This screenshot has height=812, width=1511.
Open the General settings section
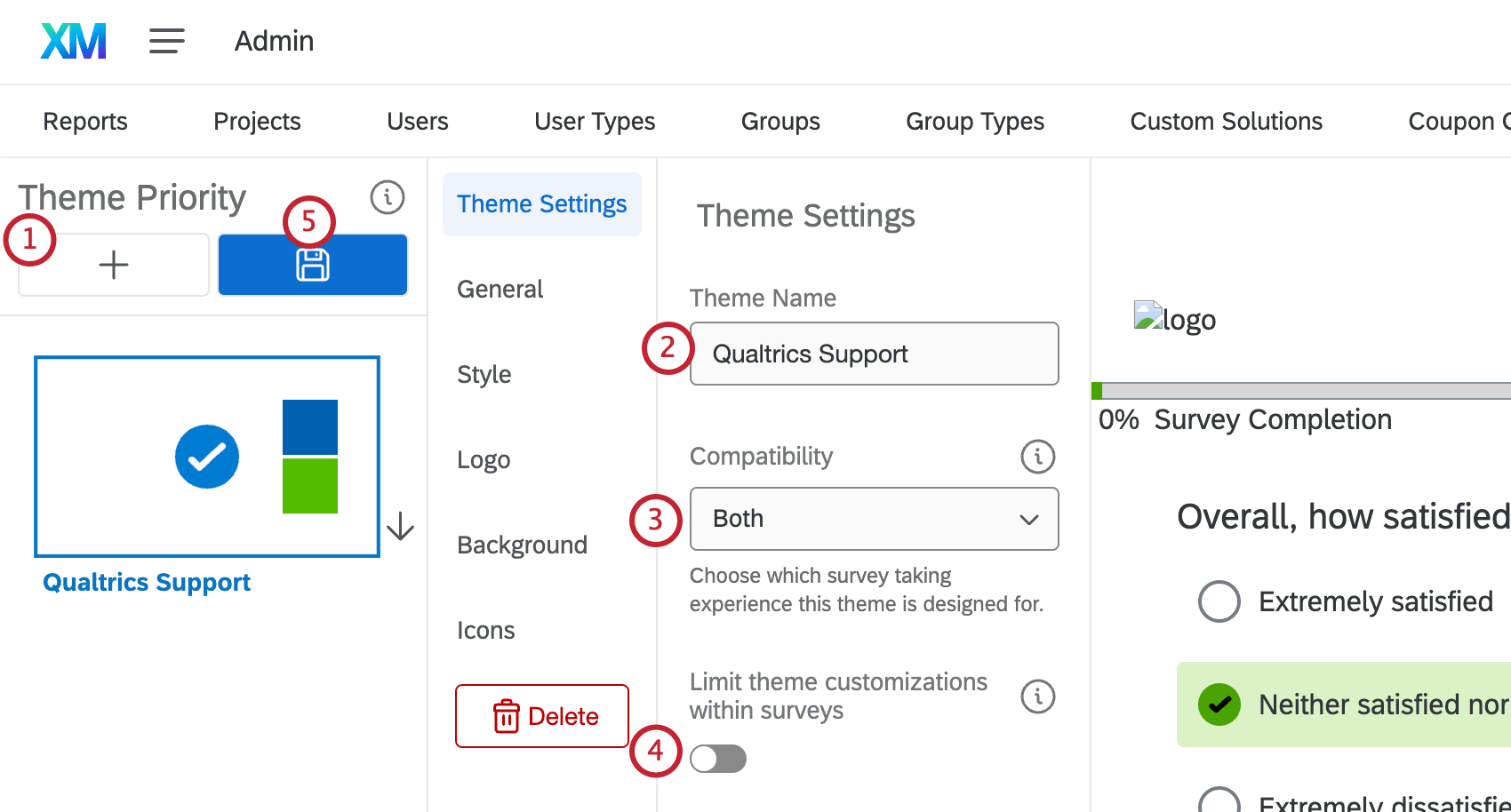click(x=500, y=290)
